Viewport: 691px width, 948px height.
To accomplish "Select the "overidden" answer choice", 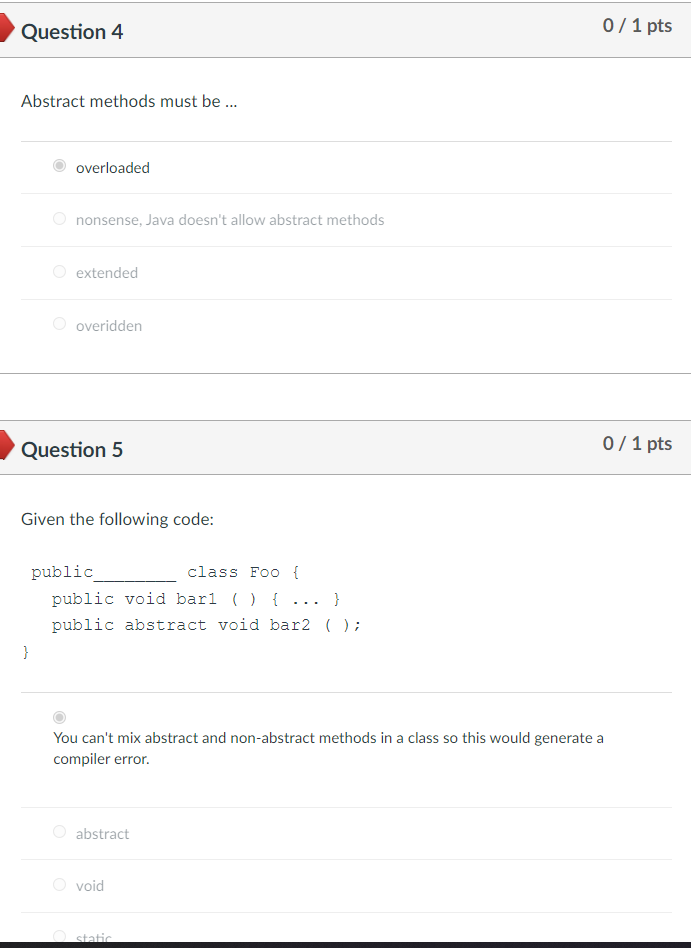I will 59,323.
